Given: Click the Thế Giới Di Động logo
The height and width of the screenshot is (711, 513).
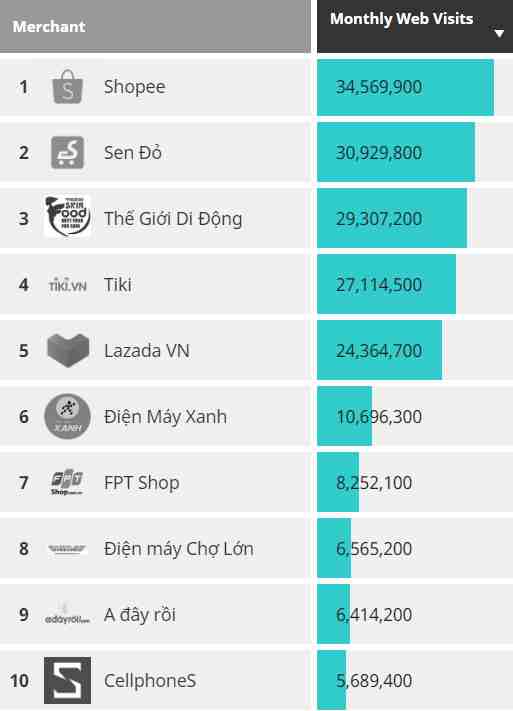Looking at the screenshot, I should tap(68, 216).
